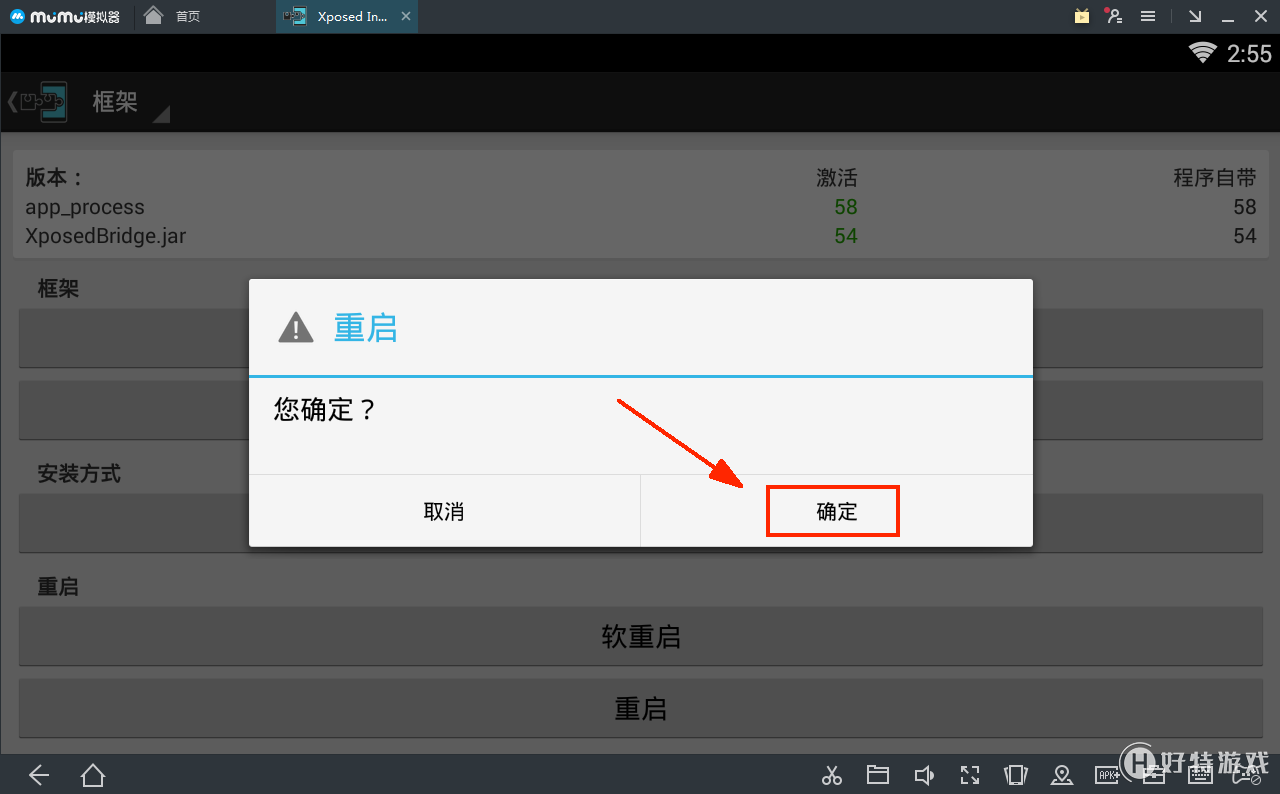The image size is (1280, 794).
Task: Click the shake device icon
Action: pyautogui.click(x=1016, y=775)
